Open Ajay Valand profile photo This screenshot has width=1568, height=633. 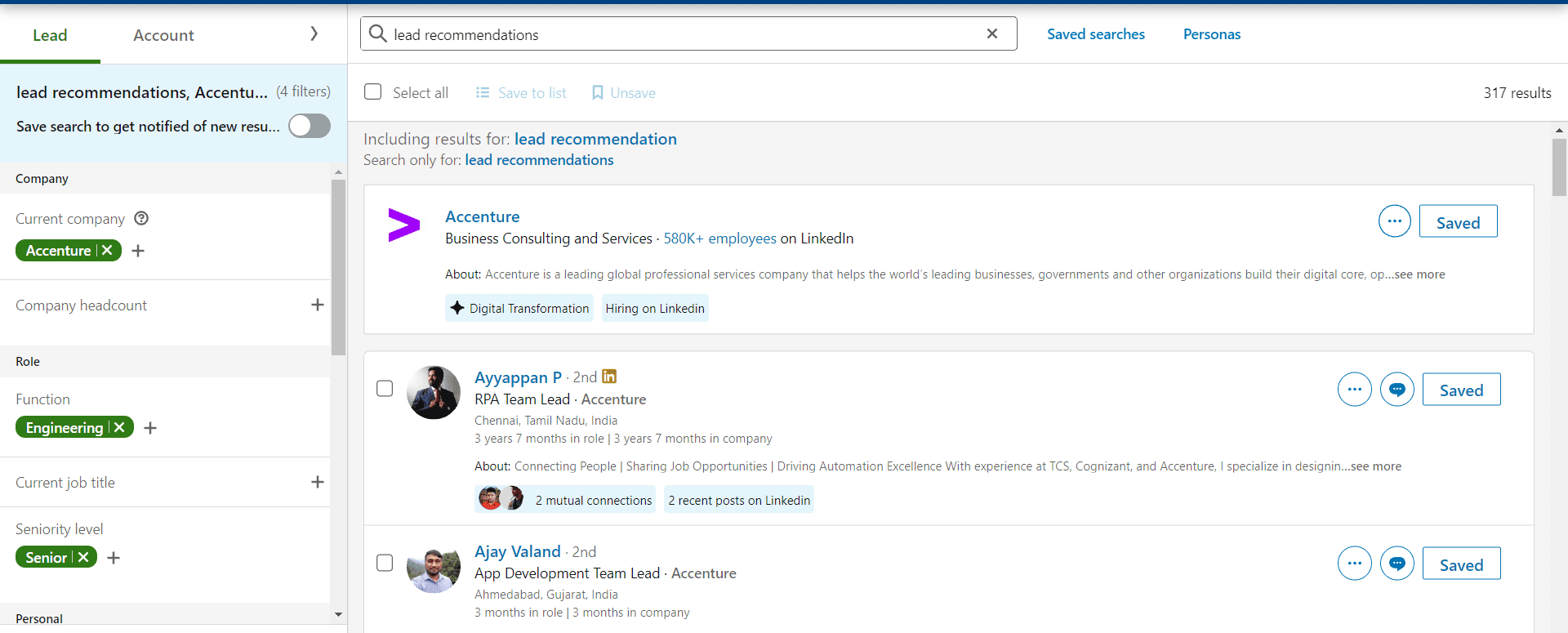(434, 567)
